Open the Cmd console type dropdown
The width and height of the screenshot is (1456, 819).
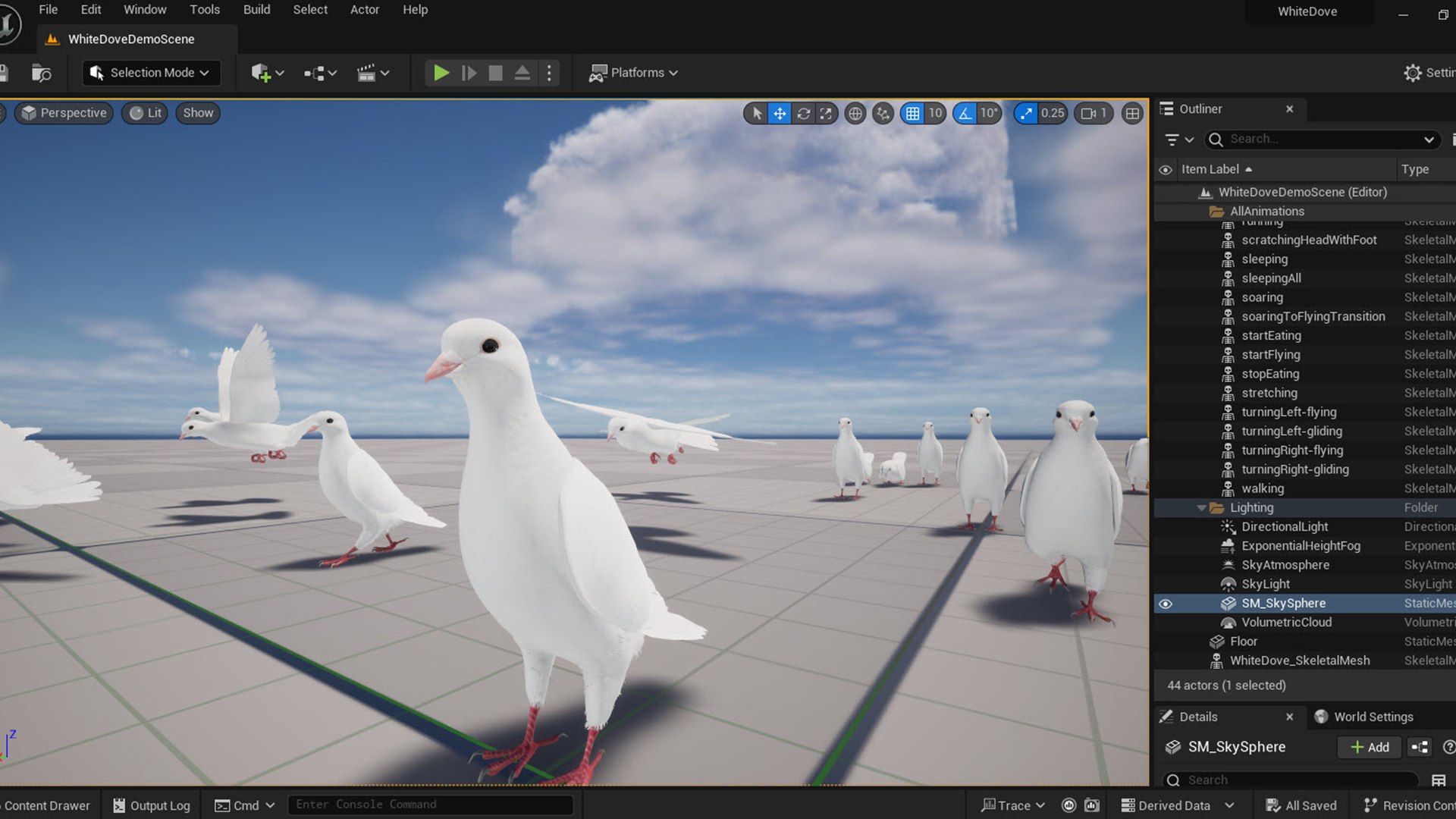point(244,805)
